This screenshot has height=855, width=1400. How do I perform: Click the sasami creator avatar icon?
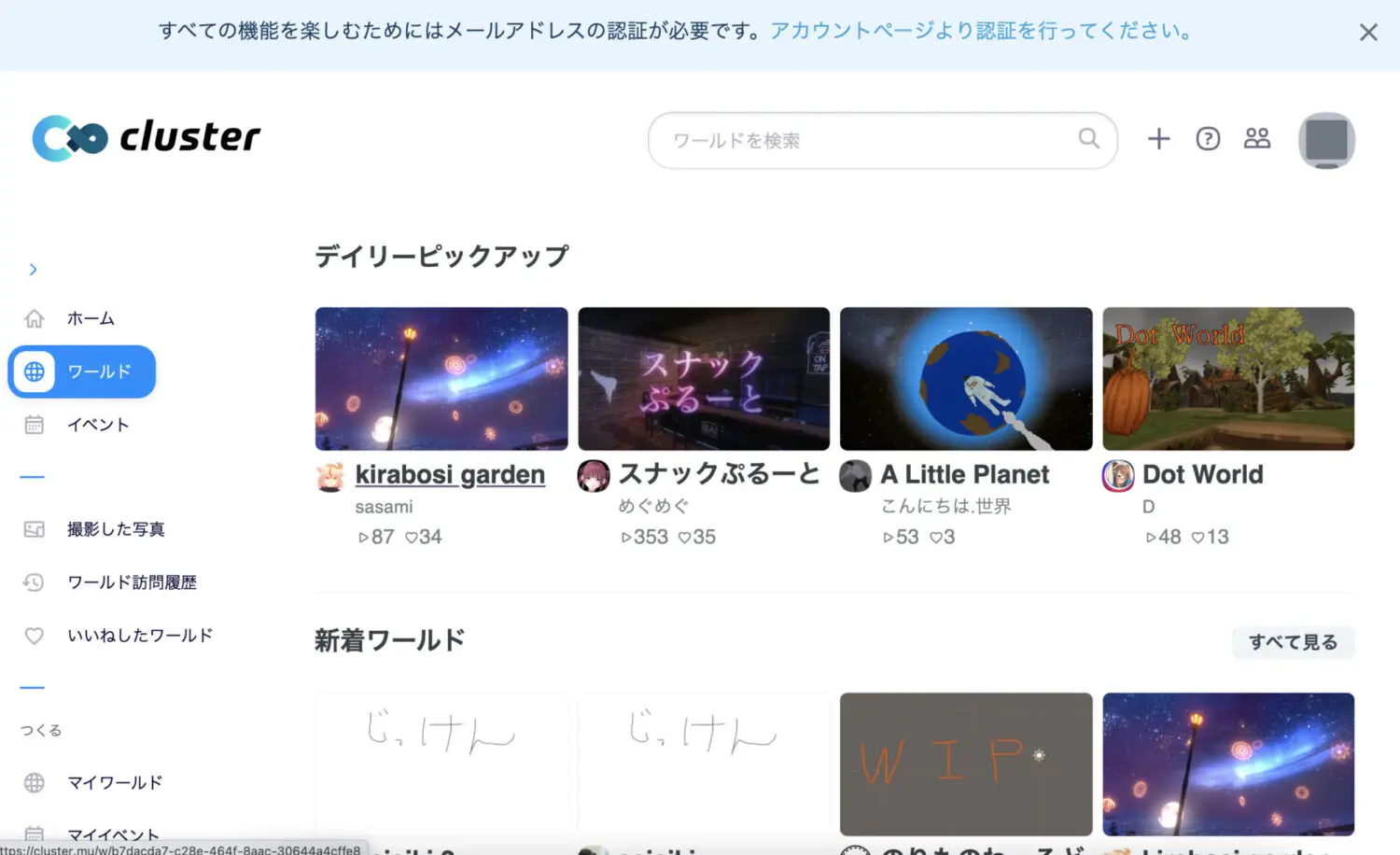click(x=330, y=476)
